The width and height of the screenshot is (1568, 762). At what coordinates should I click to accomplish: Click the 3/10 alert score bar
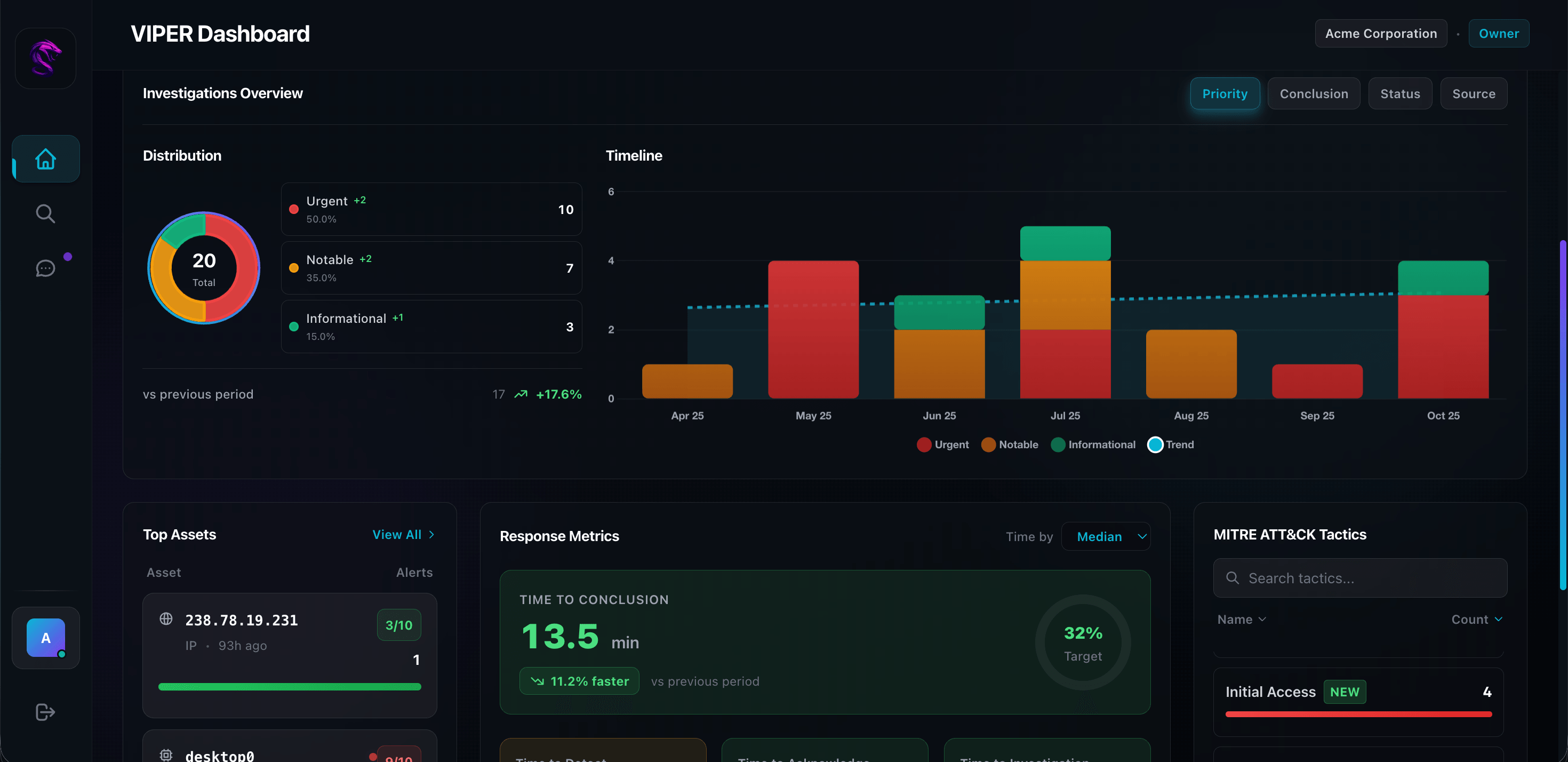pos(399,624)
